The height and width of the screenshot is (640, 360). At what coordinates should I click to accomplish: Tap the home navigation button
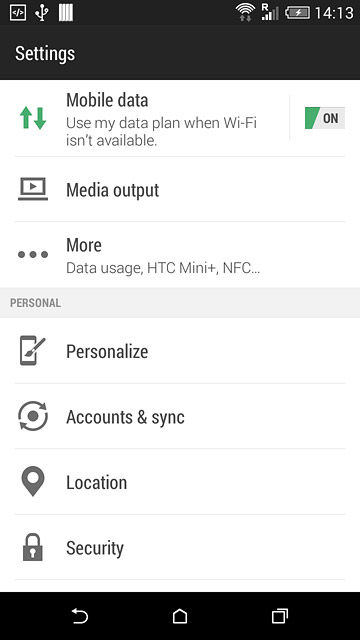point(180,616)
